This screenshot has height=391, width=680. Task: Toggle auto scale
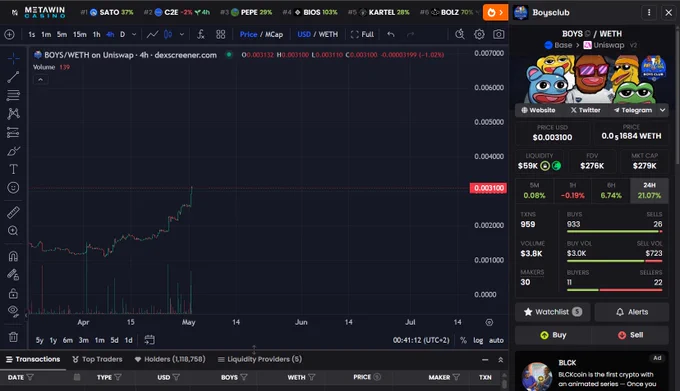coord(496,340)
